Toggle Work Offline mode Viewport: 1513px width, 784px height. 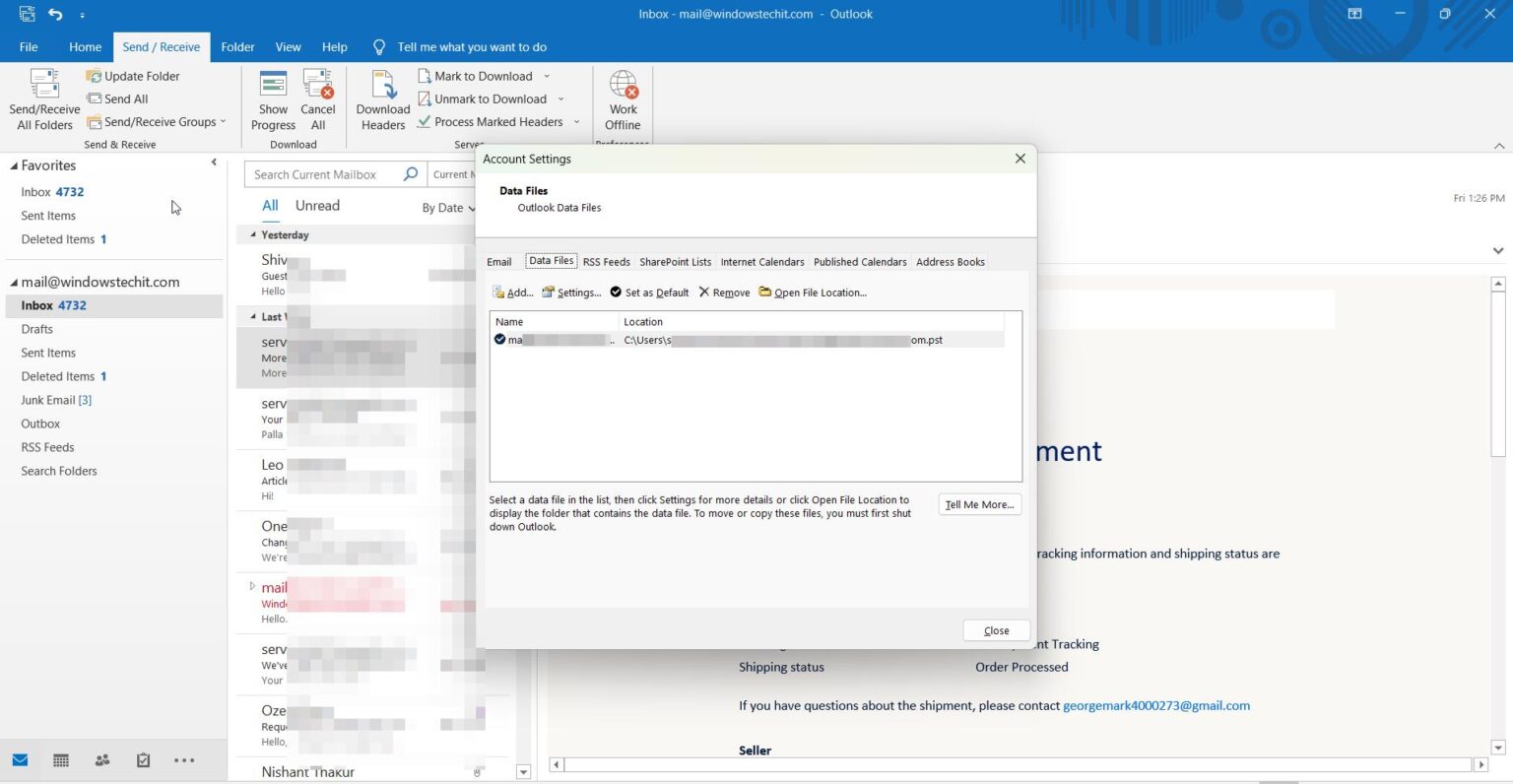[x=622, y=98]
